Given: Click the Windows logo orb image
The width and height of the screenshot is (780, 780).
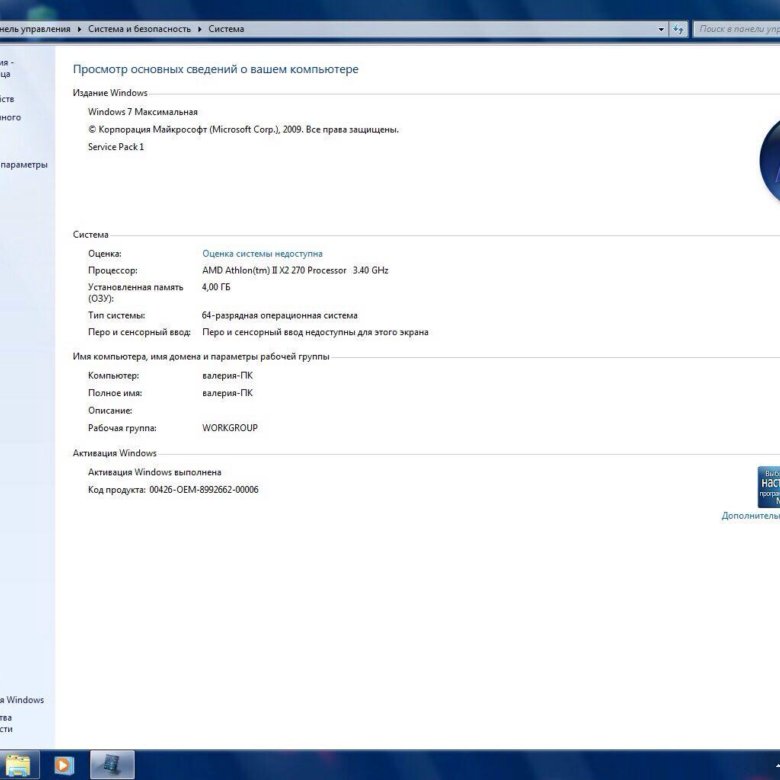Looking at the screenshot, I should point(769,160).
